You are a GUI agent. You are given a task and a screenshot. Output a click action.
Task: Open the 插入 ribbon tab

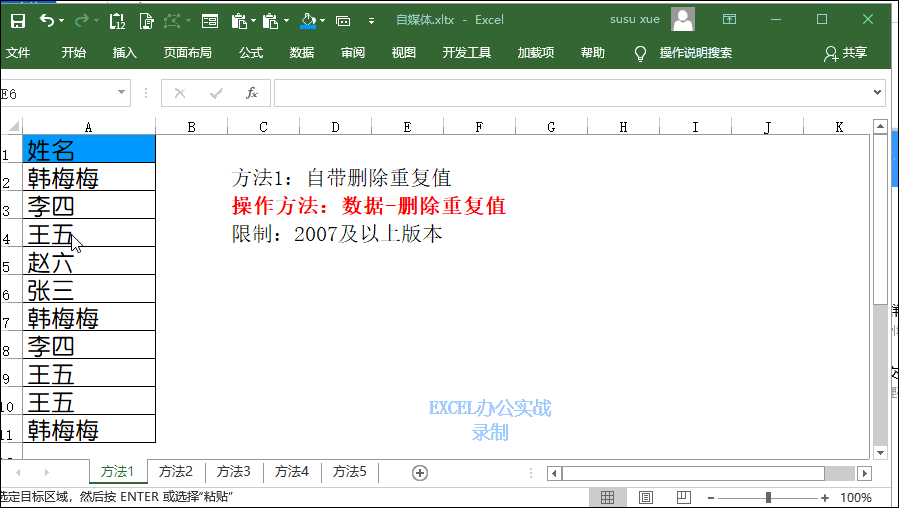[x=124, y=53]
